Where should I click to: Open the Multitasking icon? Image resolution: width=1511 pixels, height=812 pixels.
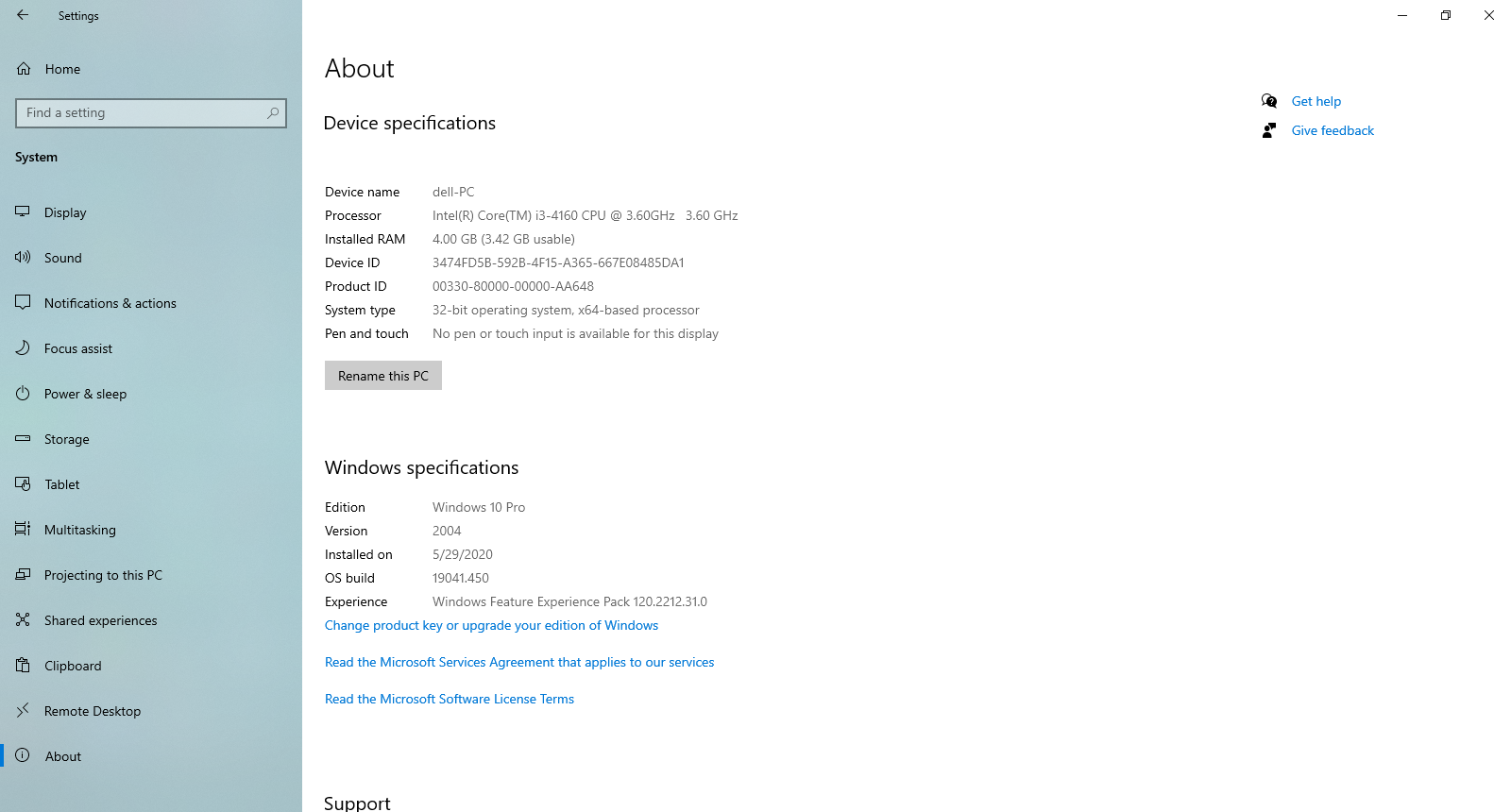pyautogui.click(x=23, y=529)
